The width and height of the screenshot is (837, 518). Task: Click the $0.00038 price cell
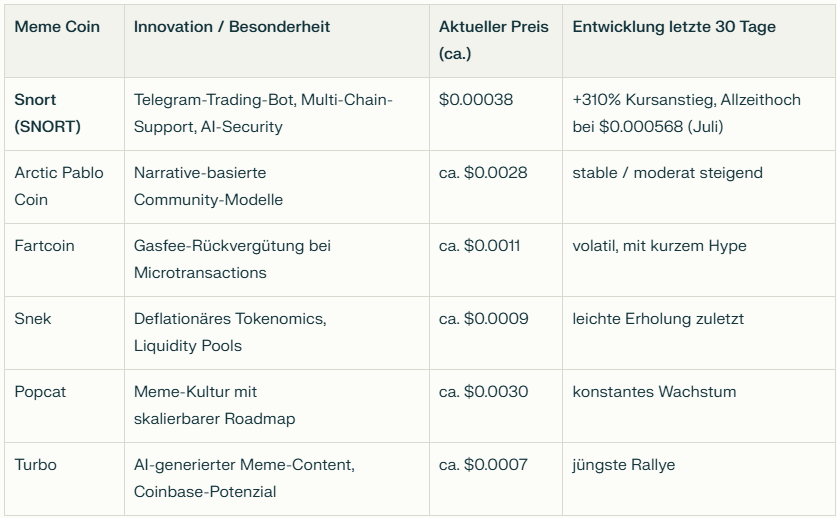pyautogui.click(x=476, y=100)
